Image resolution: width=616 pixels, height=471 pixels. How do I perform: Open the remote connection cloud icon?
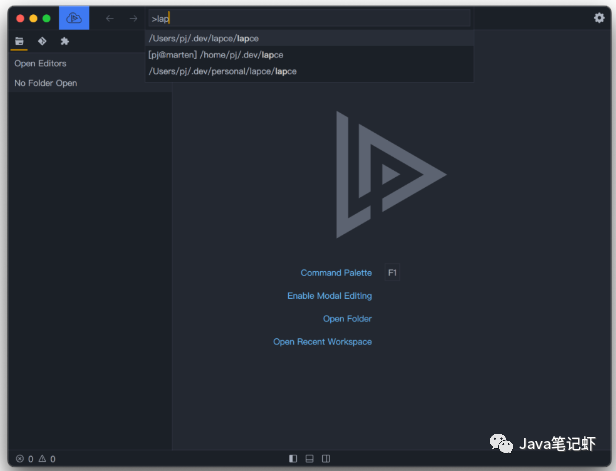[74, 18]
